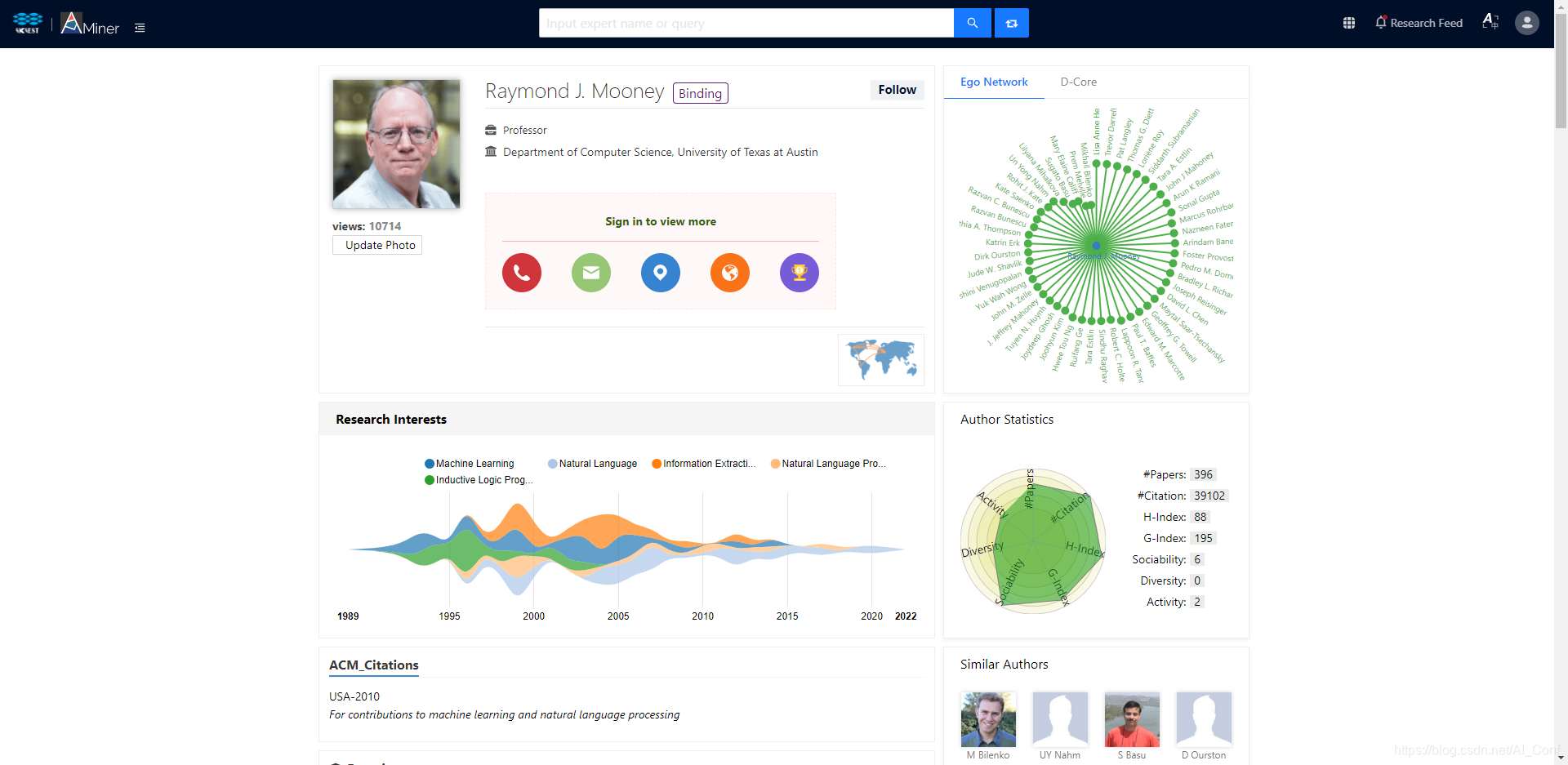Click Katrin Erk node label in ego network
Image resolution: width=1568 pixels, height=765 pixels.
1002,242
